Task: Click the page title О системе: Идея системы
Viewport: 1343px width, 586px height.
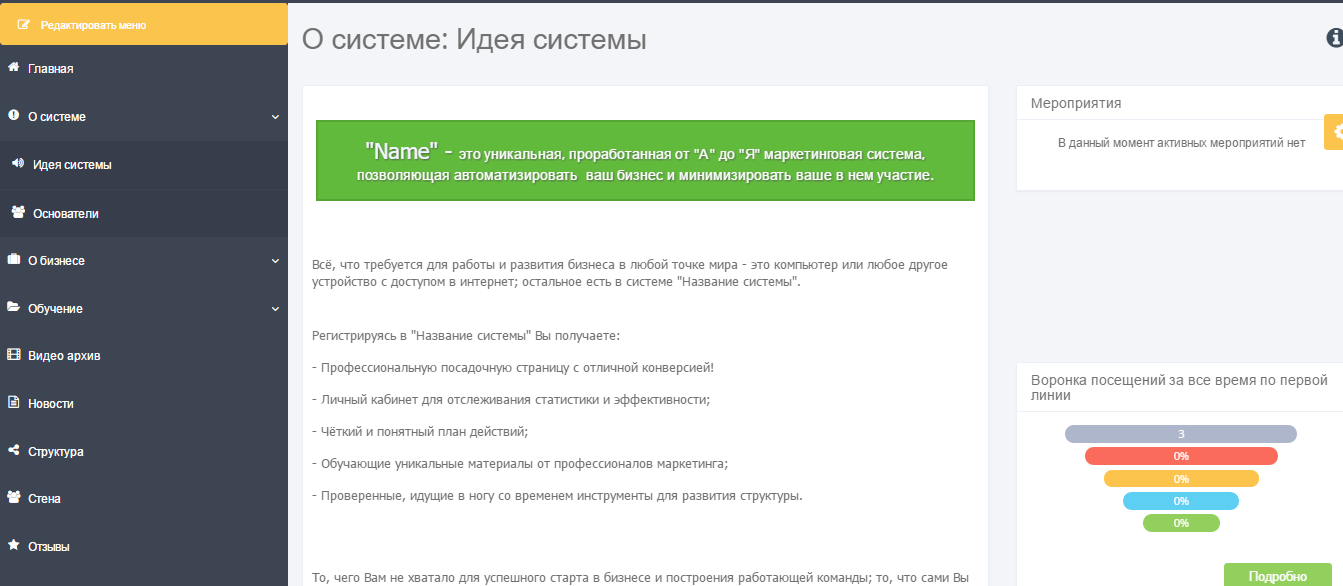Action: pyautogui.click(x=474, y=40)
